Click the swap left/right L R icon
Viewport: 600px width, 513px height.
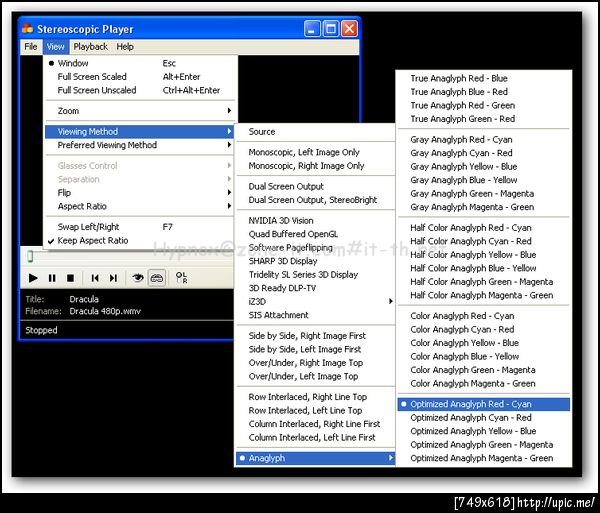181,278
